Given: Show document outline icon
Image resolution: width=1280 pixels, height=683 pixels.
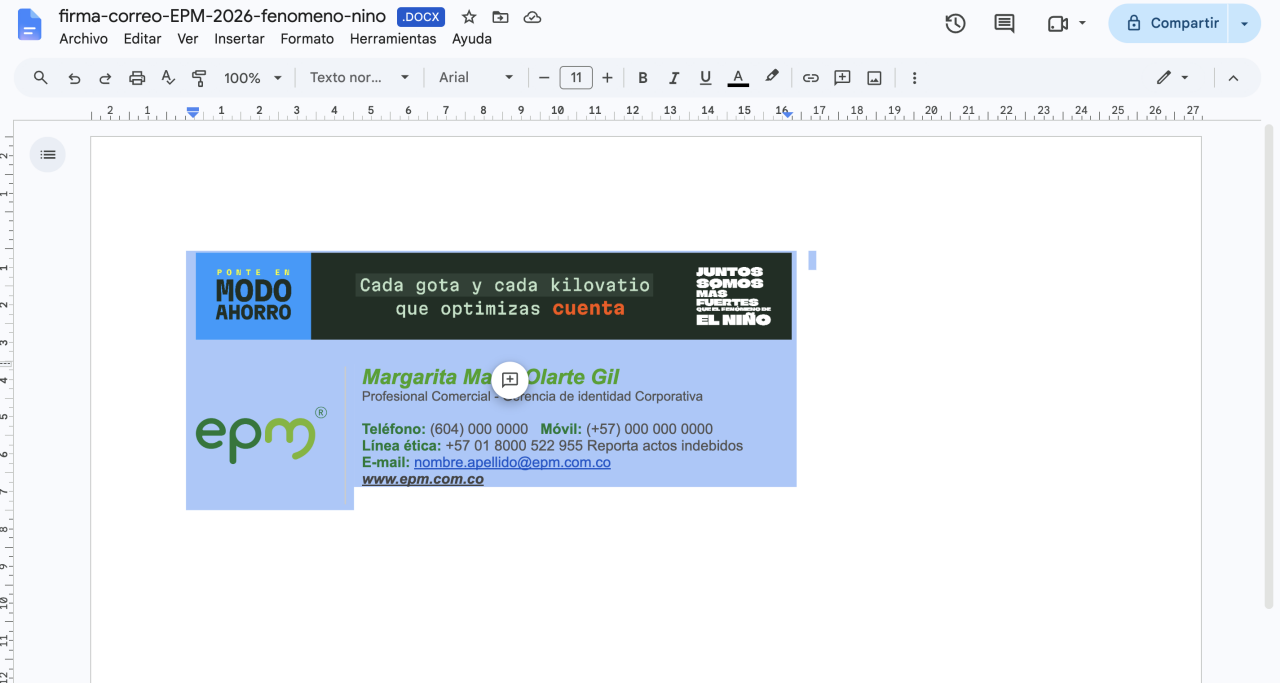Looking at the screenshot, I should pyautogui.click(x=48, y=154).
